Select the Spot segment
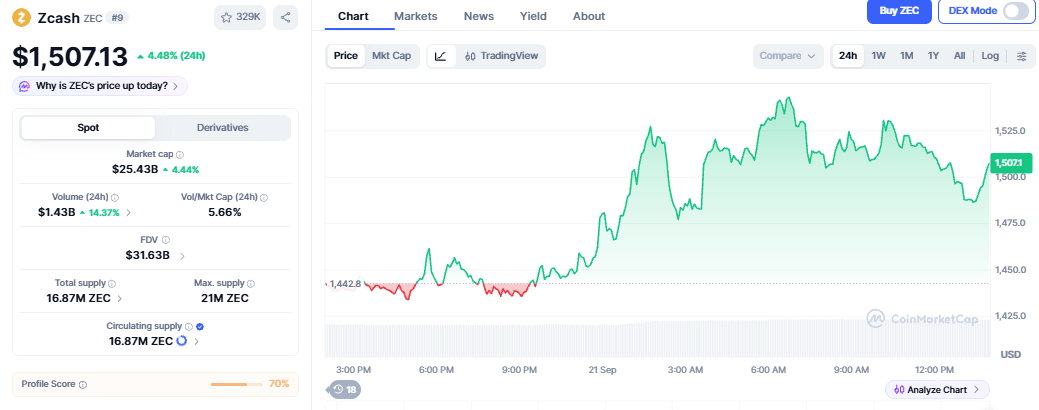 pos(88,128)
